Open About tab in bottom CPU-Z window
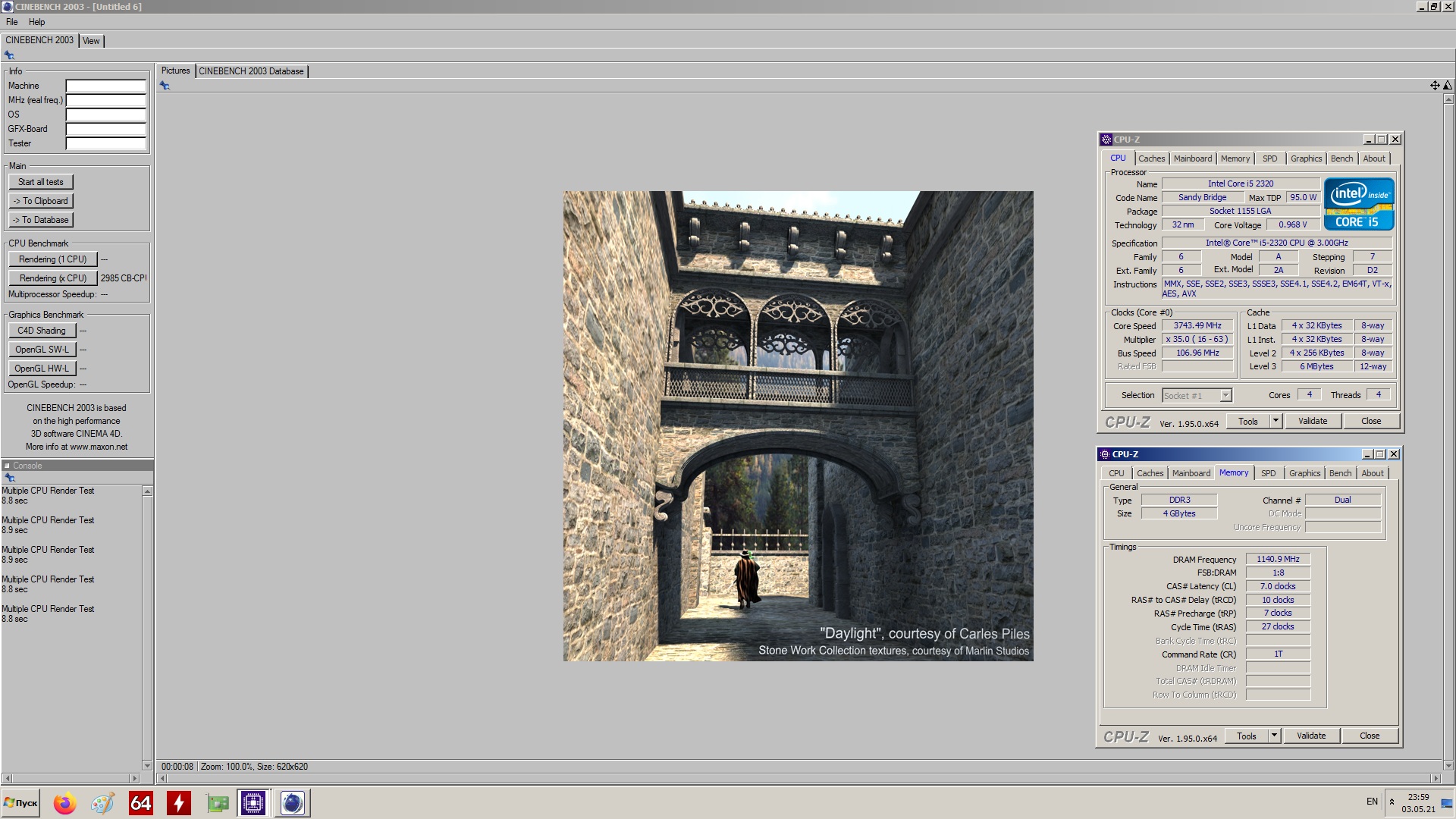This screenshot has width=1456, height=819. tap(1372, 473)
